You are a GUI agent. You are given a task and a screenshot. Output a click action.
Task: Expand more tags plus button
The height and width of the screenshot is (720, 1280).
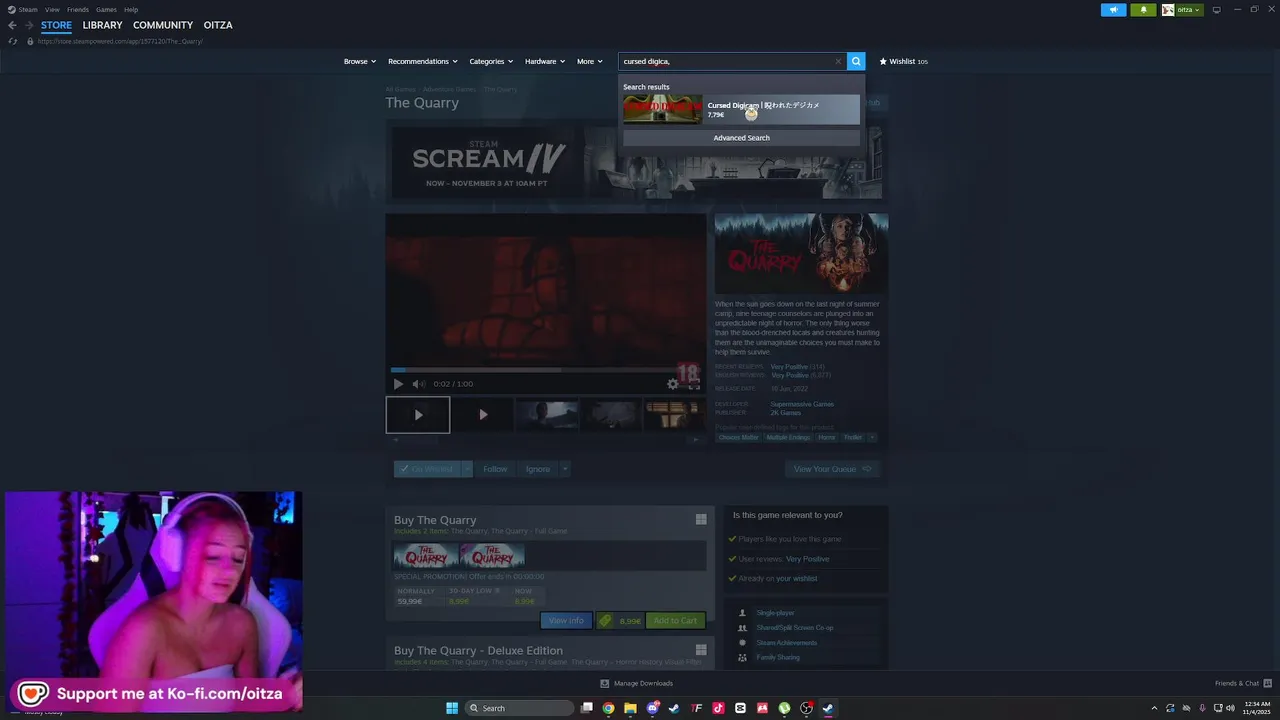[872, 437]
